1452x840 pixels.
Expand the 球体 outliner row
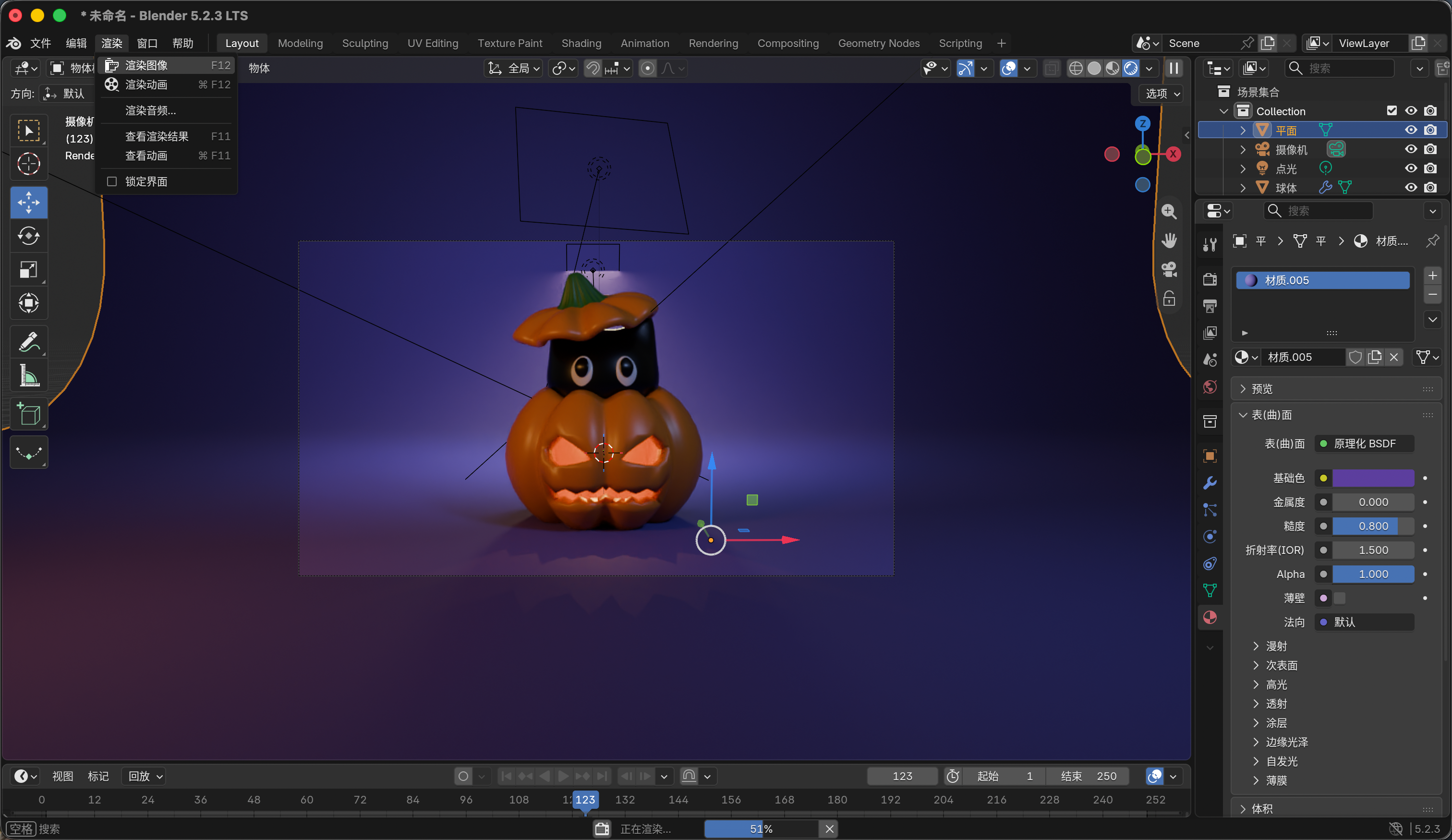pyautogui.click(x=1243, y=188)
